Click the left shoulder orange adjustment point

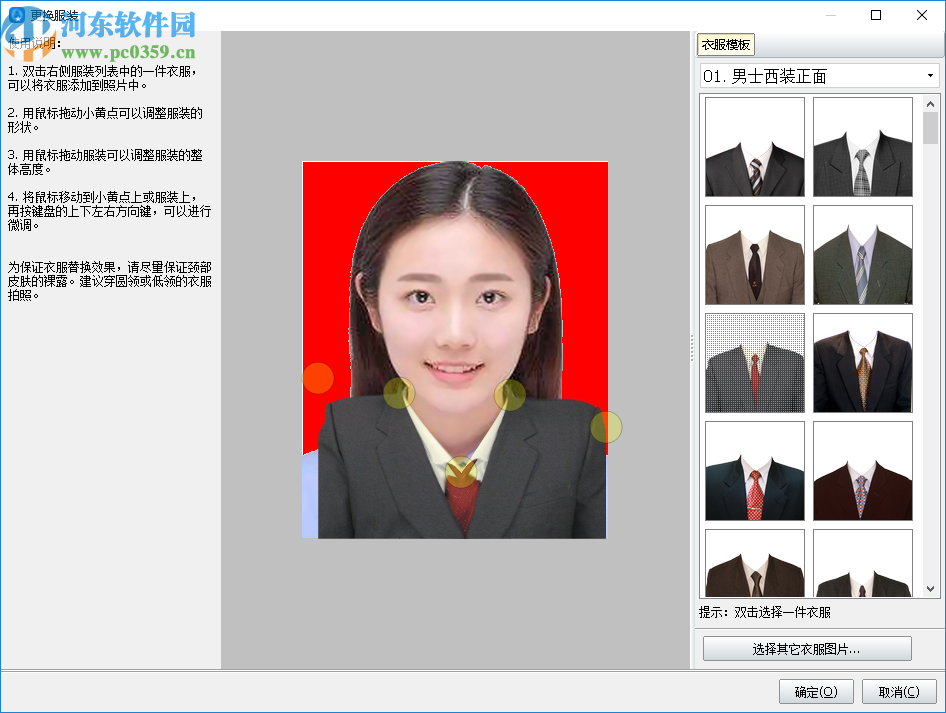(318, 378)
